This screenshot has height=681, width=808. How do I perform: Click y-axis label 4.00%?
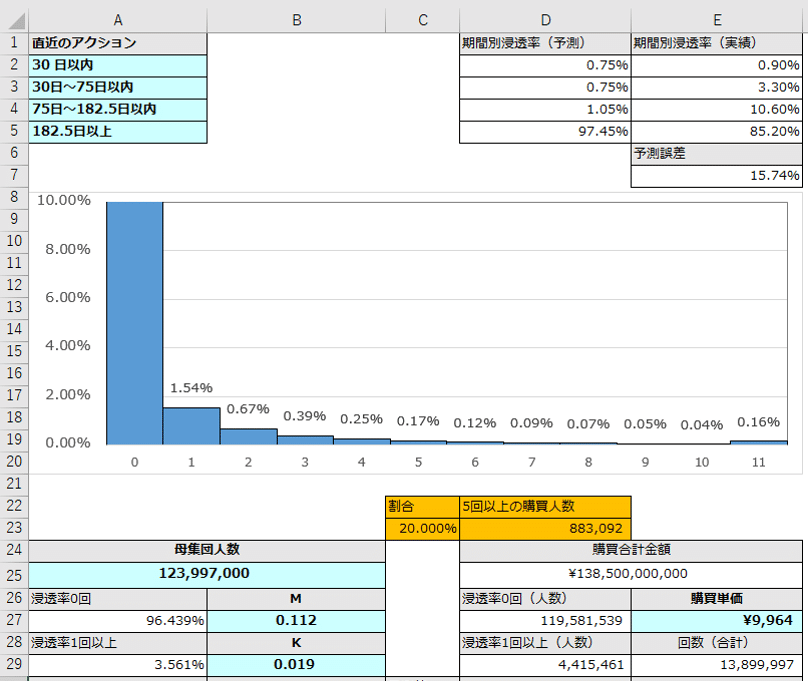(x=68, y=345)
